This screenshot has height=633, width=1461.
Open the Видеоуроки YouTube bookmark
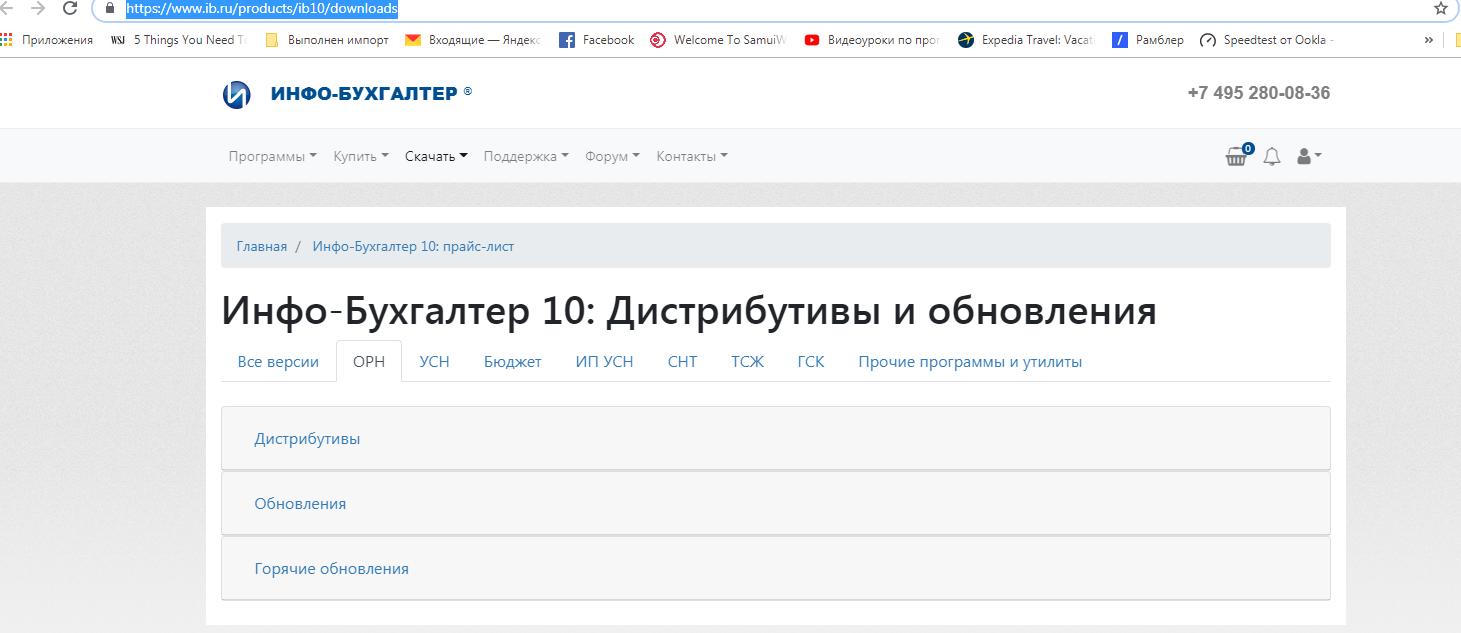tap(872, 40)
